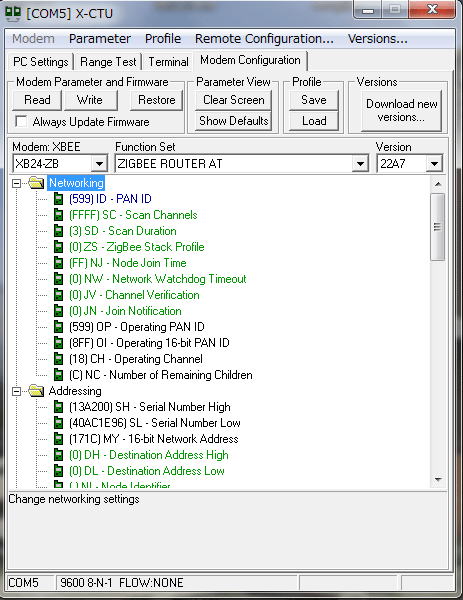Screen dimensions: 463x600
Task: Collapse the Addressing tree node
Action: coord(16,391)
